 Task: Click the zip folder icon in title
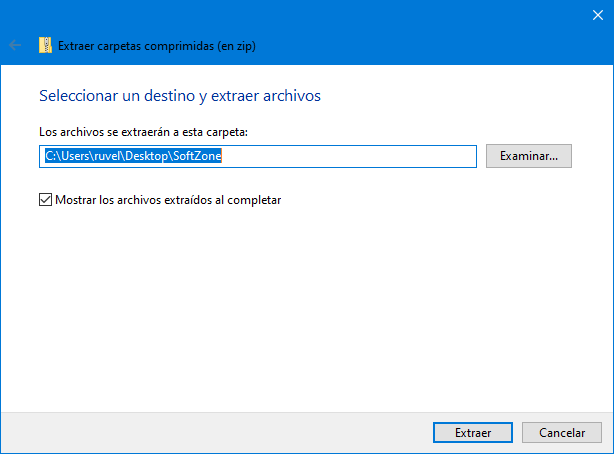pyautogui.click(x=45, y=45)
